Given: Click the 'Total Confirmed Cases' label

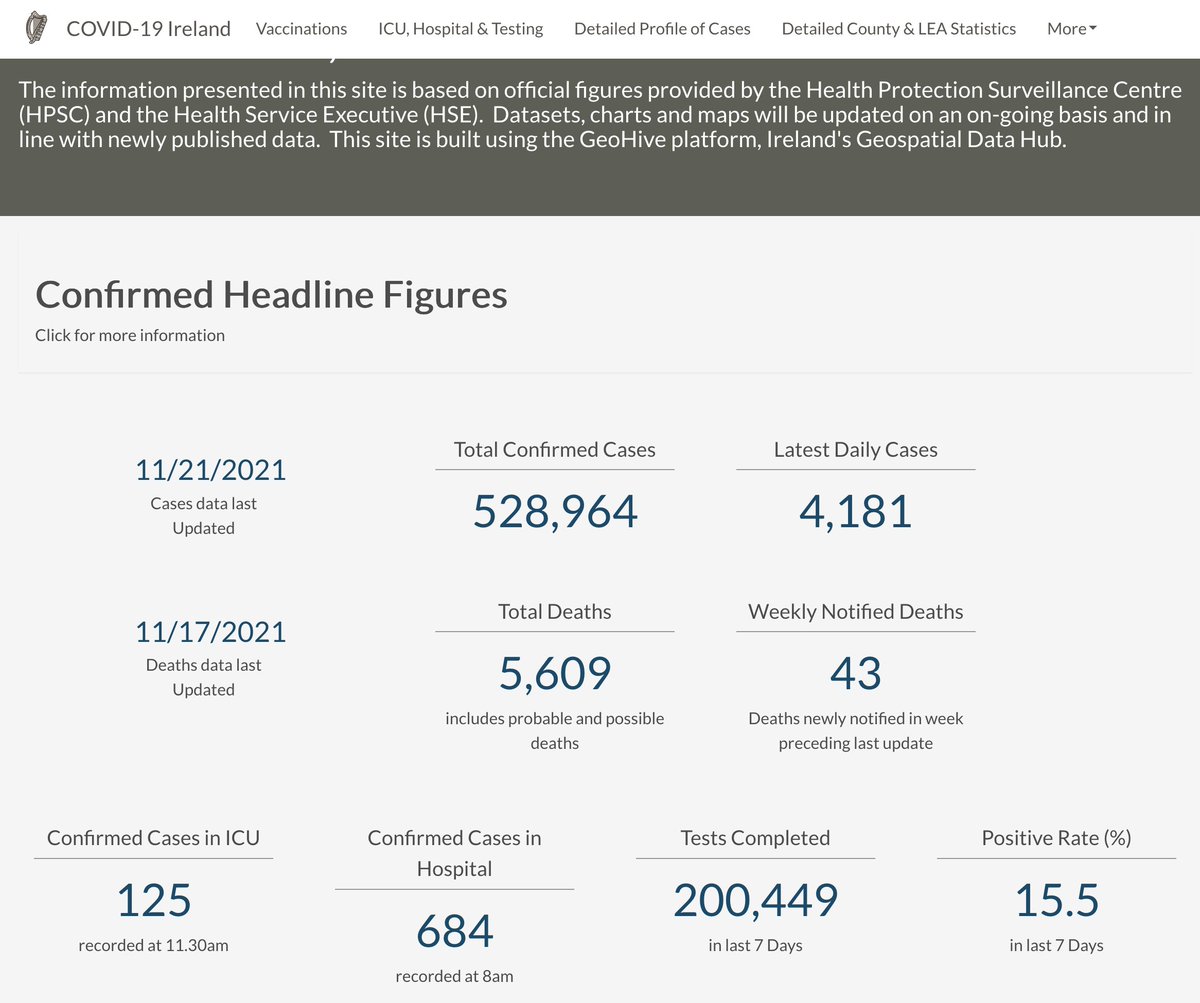Looking at the screenshot, I should 555,450.
